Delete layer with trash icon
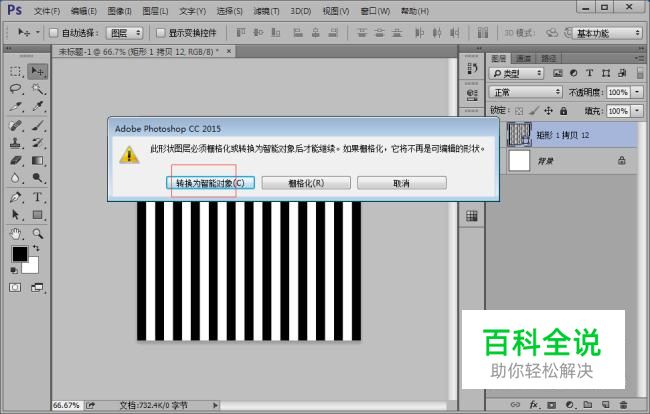 pyautogui.click(x=623, y=404)
